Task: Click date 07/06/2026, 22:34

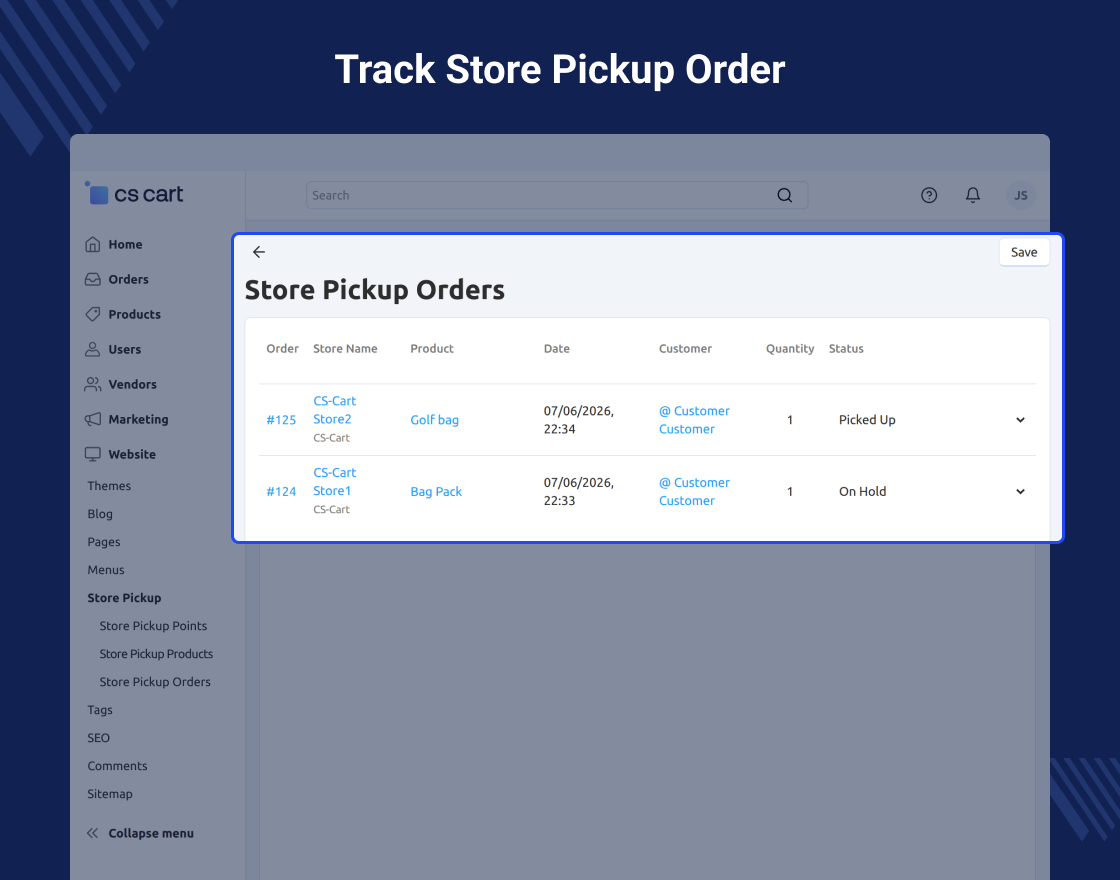Action: (x=579, y=420)
